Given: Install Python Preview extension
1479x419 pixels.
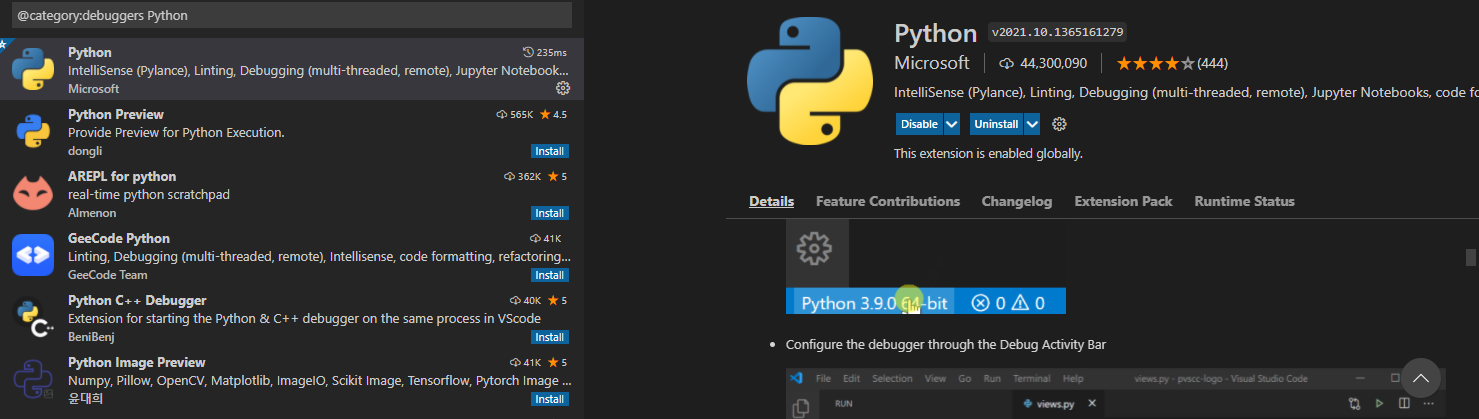Looking at the screenshot, I should [x=550, y=151].
